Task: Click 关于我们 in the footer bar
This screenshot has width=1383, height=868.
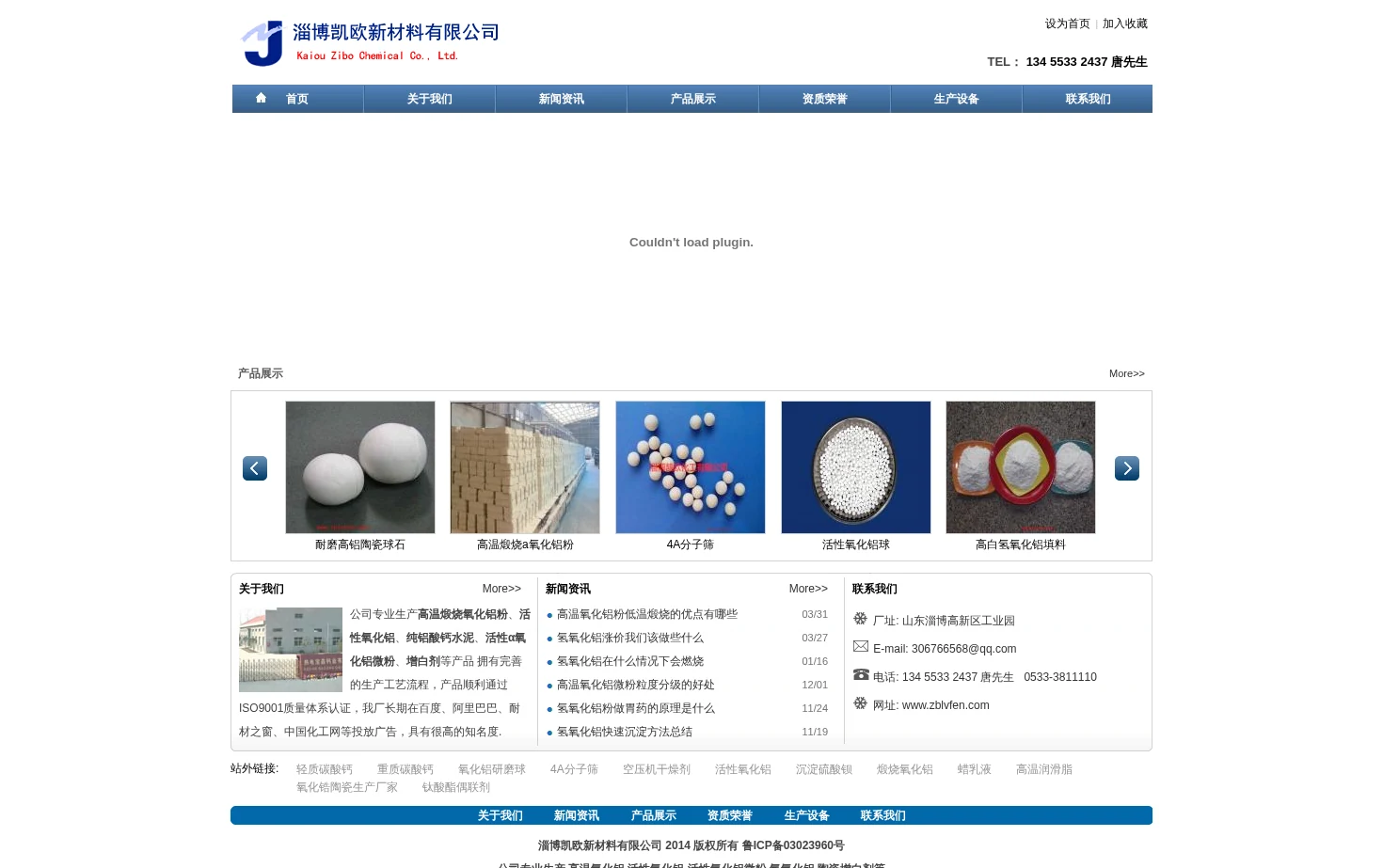Action: click(x=500, y=815)
